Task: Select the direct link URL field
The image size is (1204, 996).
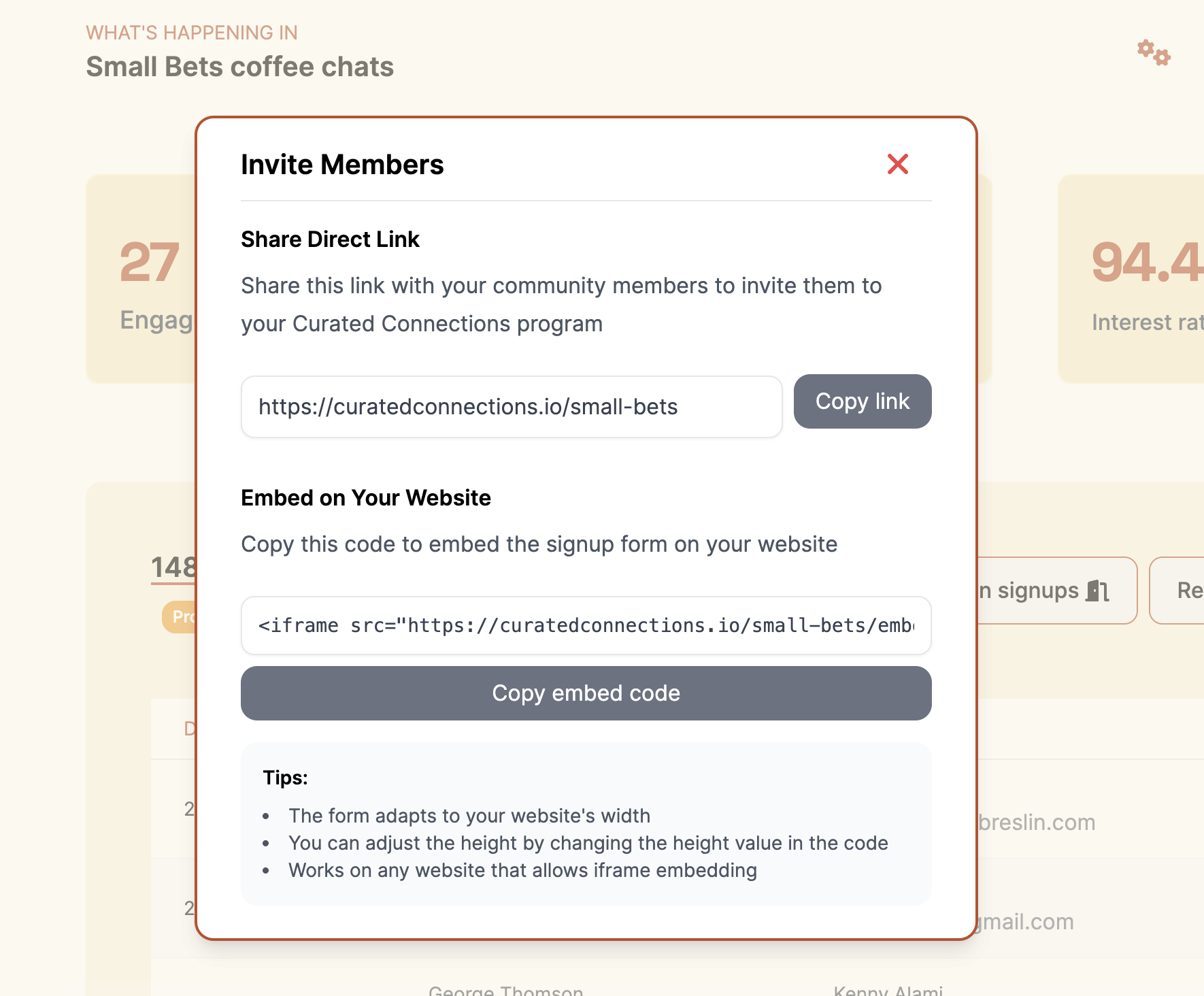Action: click(512, 407)
